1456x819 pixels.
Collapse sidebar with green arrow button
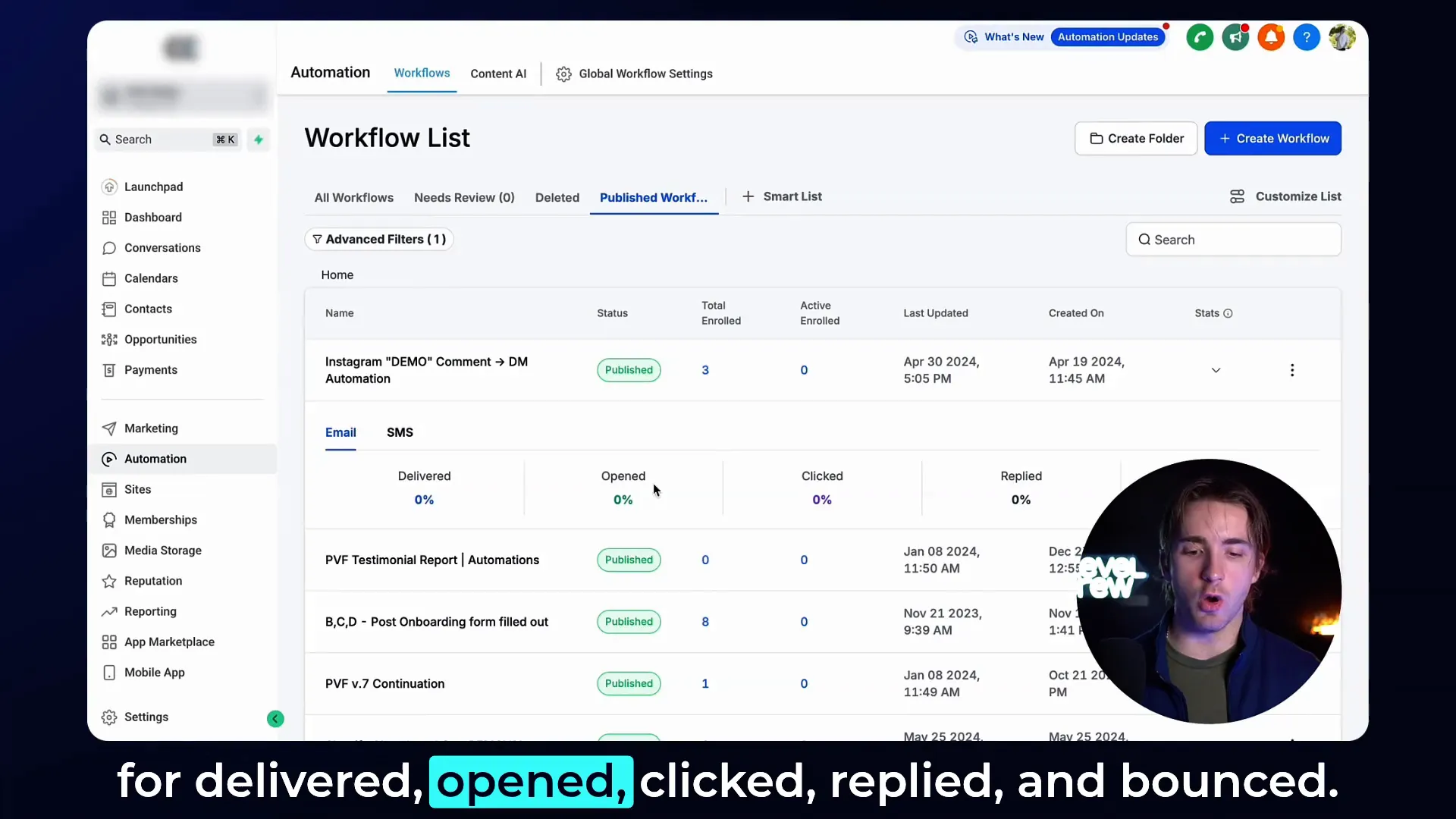coord(275,719)
